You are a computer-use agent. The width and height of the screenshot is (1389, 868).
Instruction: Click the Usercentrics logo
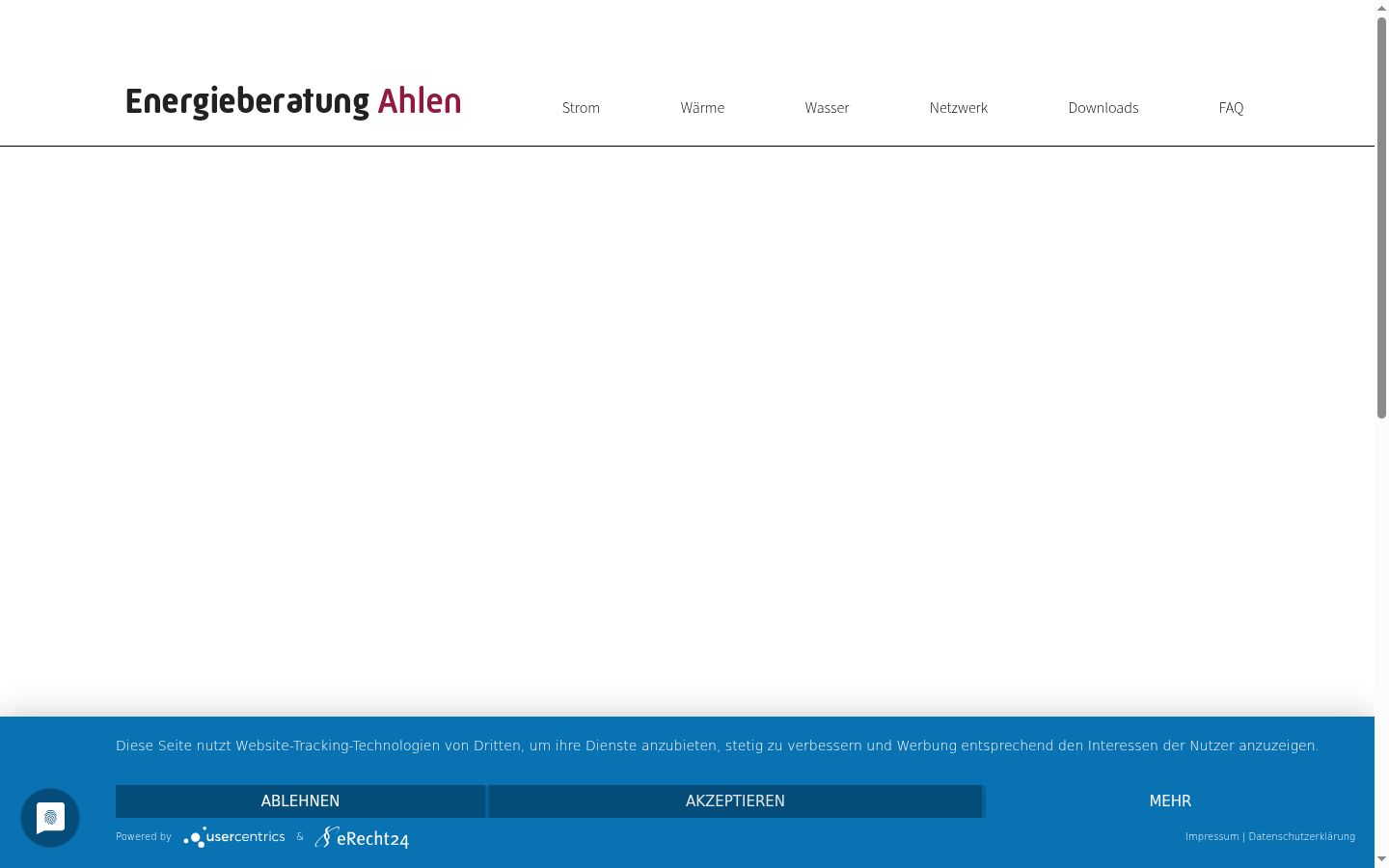(x=234, y=837)
